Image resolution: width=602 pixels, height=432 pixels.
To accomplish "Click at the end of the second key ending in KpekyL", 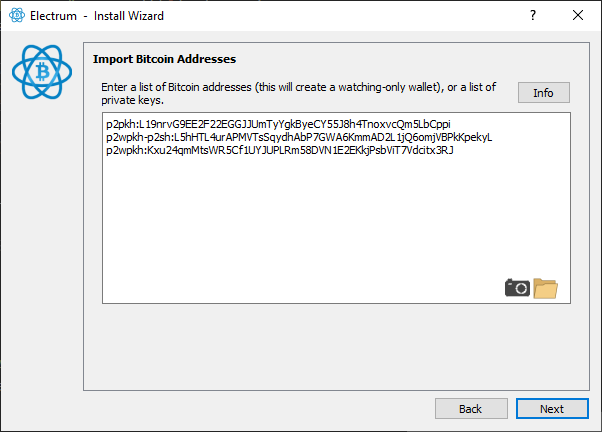I will (x=492, y=137).
